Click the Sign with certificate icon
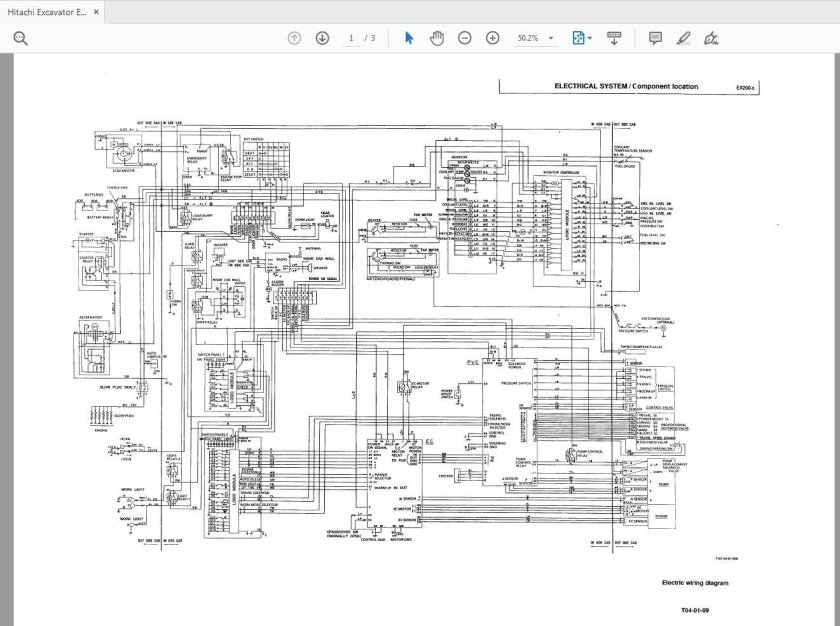 [x=711, y=40]
